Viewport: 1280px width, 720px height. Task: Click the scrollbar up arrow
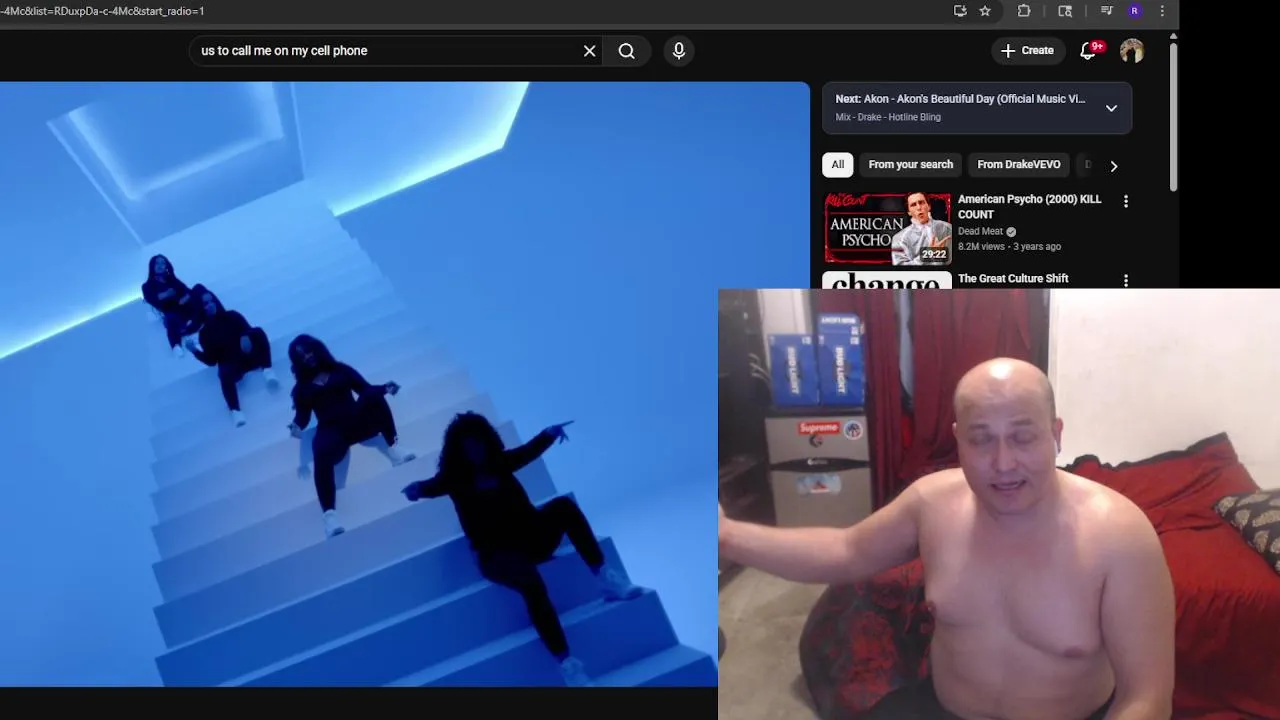pos(1174,37)
